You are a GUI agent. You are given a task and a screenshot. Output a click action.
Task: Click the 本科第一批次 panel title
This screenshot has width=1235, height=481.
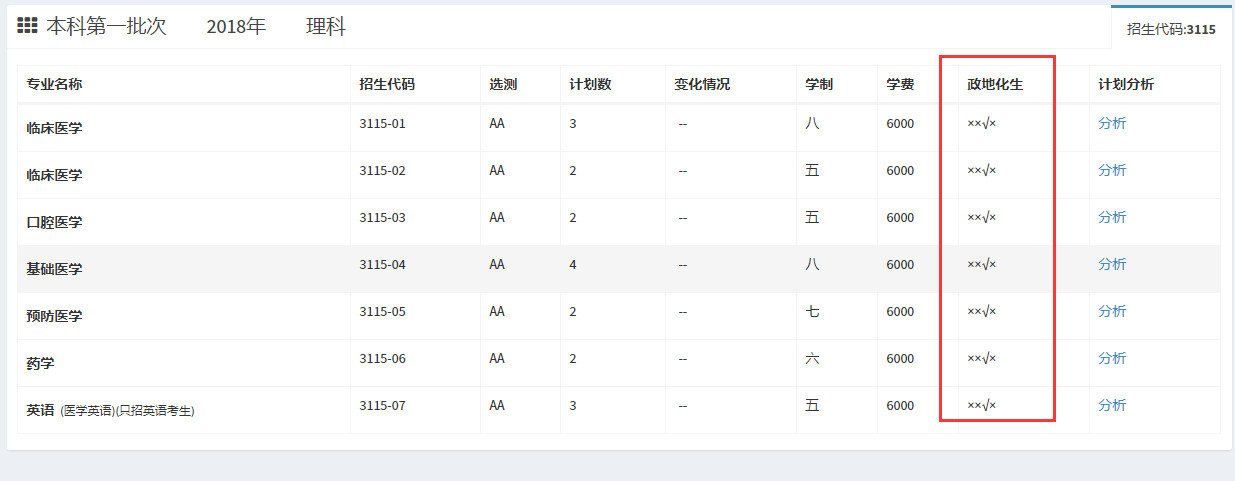106,27
